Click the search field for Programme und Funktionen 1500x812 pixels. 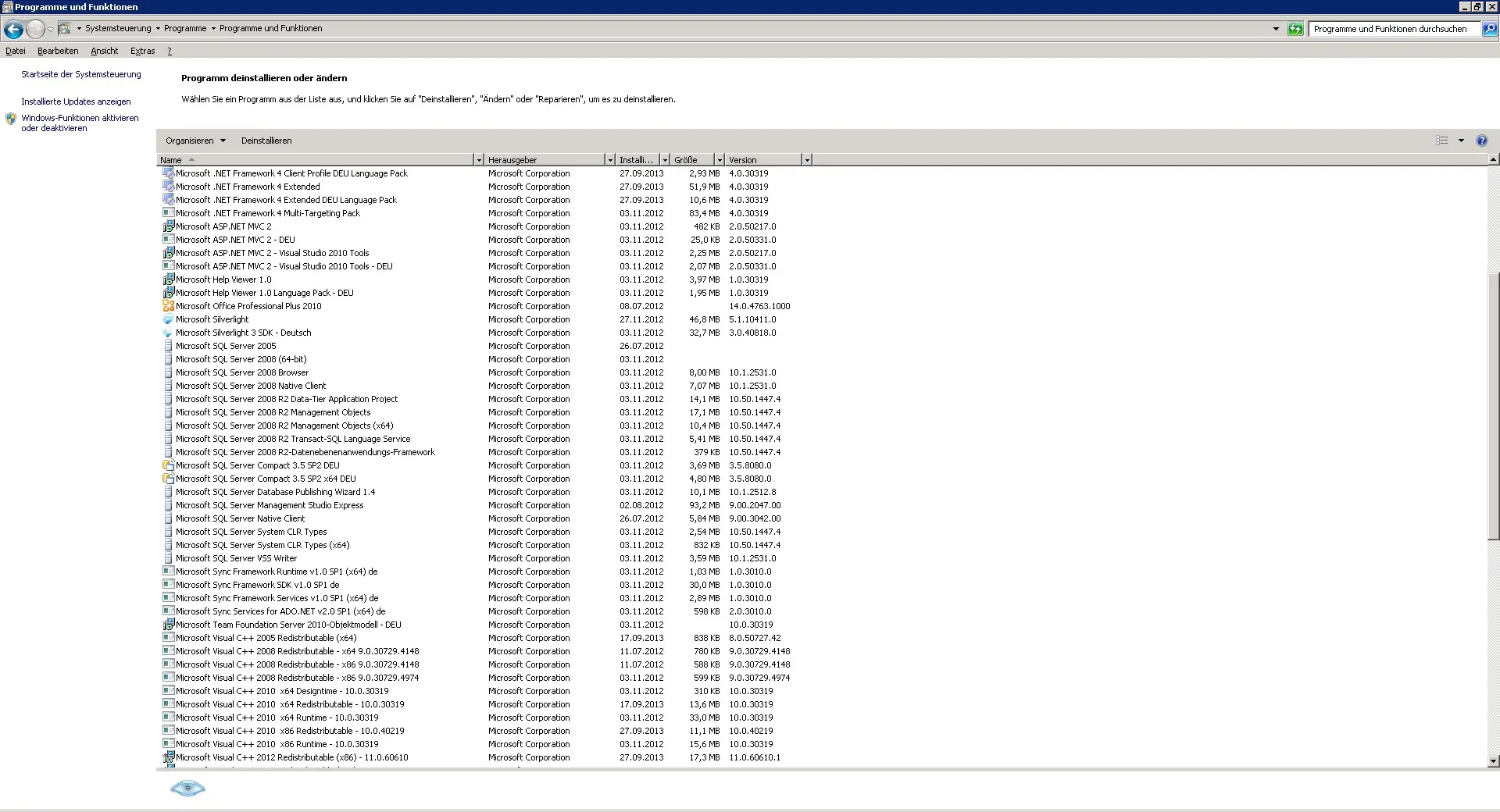[x=1391, y=29]
